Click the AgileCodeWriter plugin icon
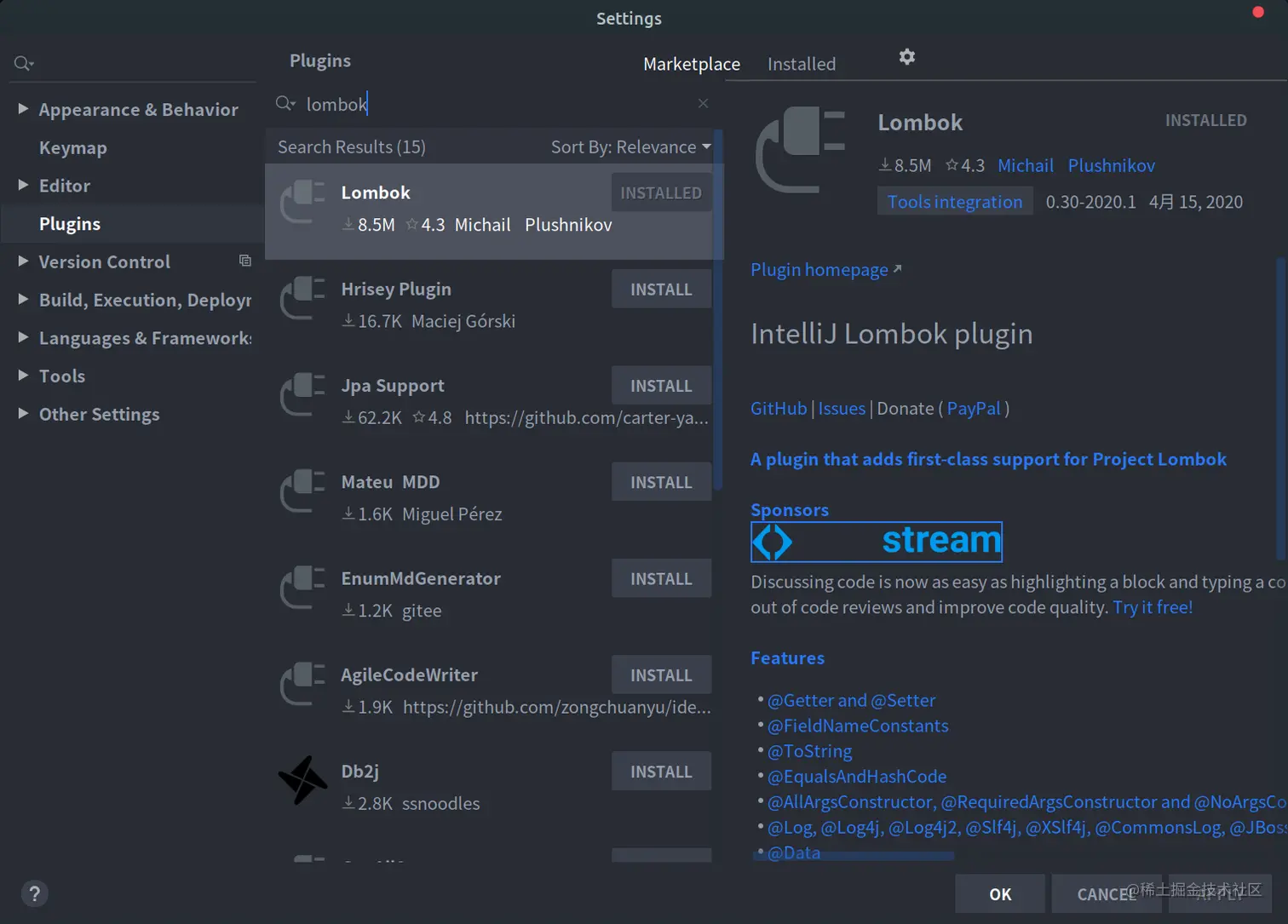1288x924 pixels. point(303,683)
